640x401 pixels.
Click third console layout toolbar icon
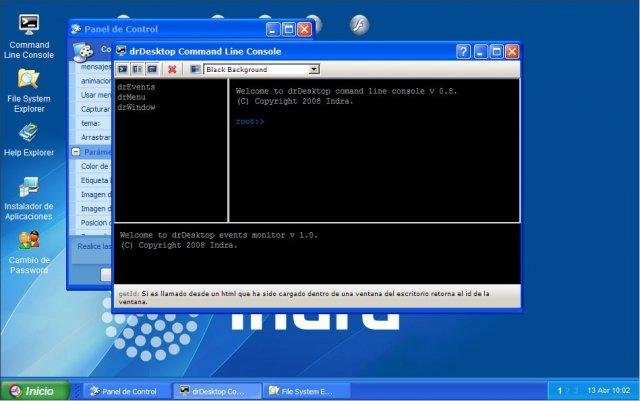(152, 69)
